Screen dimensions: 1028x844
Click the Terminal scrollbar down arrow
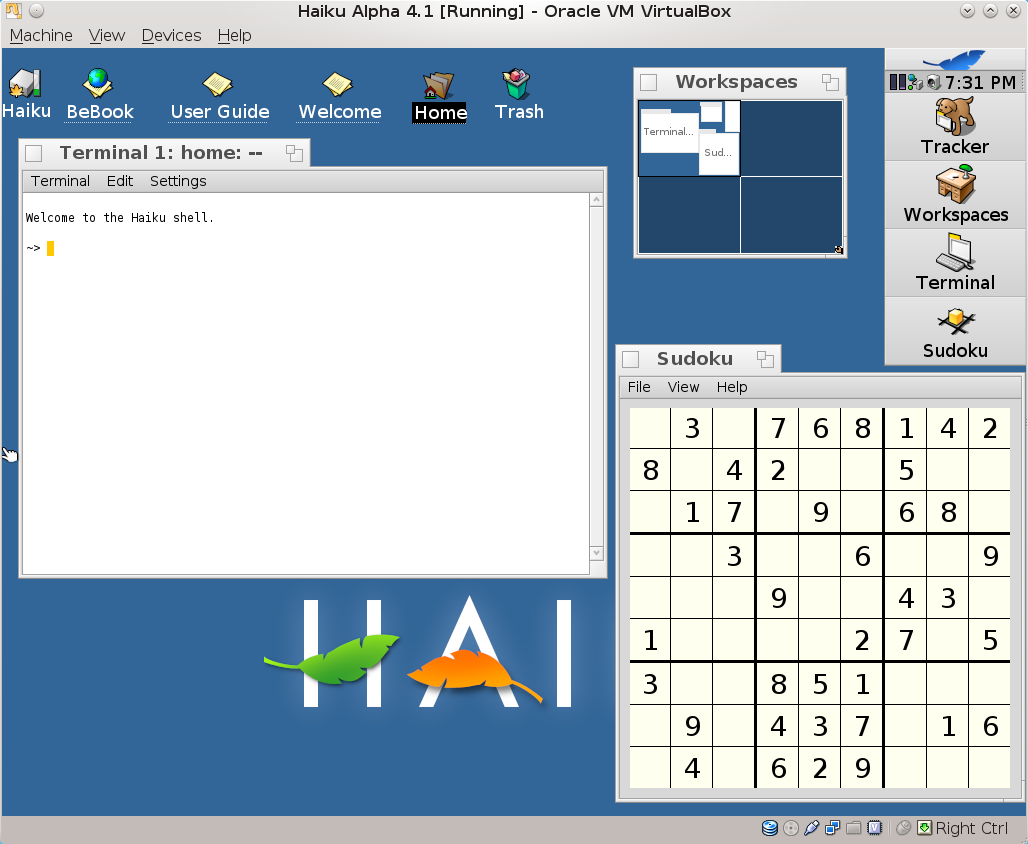tap(597, 553)
